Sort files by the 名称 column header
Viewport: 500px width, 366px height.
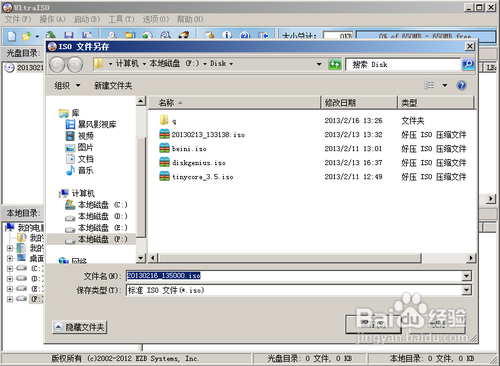(x=234, y=103)
